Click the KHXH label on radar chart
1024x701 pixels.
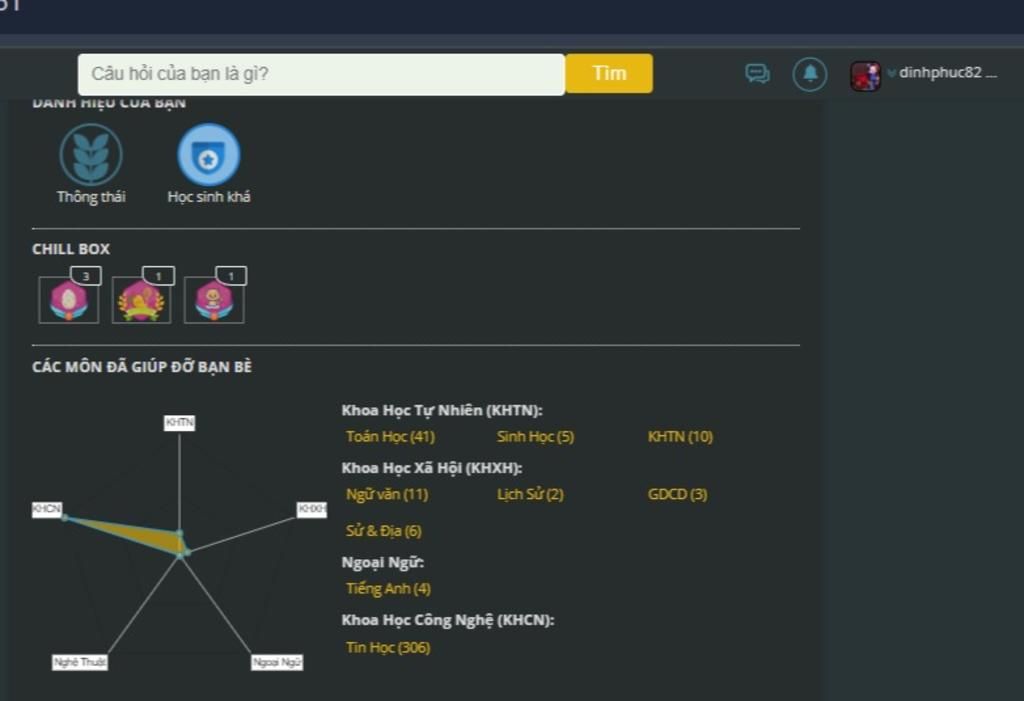pos(312,509)
